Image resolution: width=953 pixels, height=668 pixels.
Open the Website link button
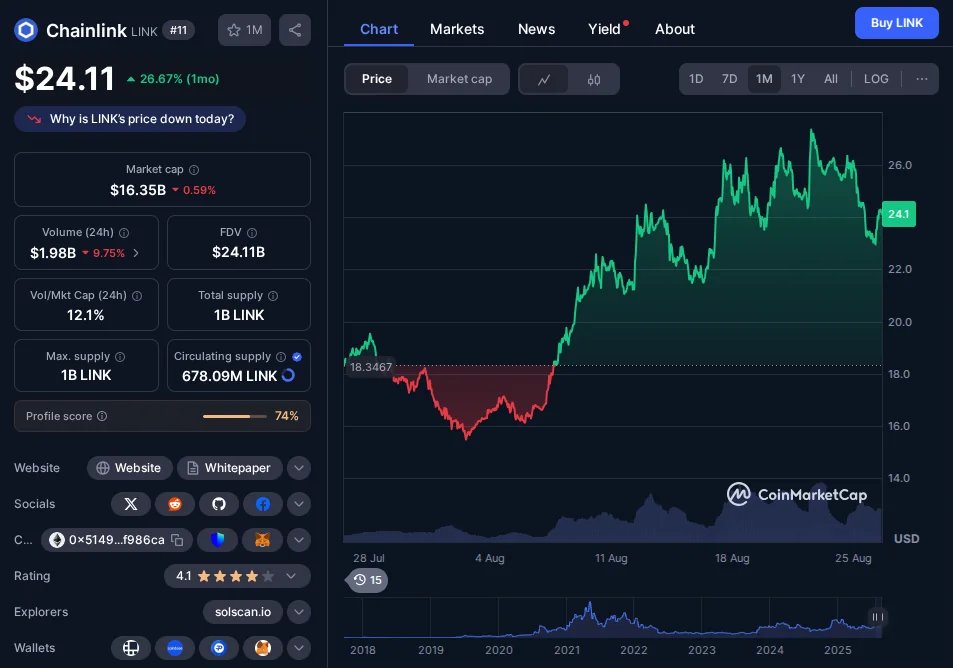[129, 468]
